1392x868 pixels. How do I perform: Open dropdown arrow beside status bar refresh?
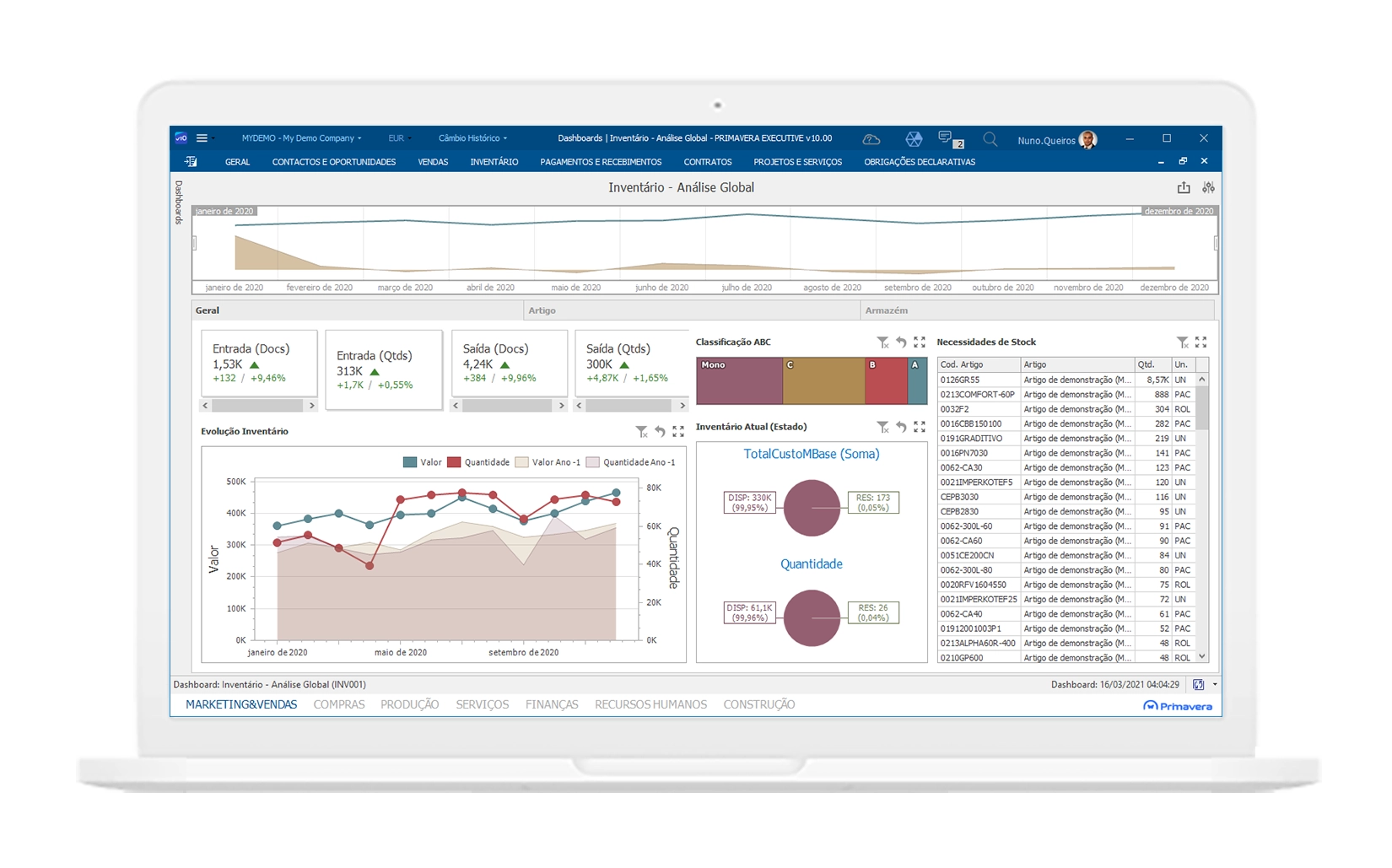[x=1215, y=685]
